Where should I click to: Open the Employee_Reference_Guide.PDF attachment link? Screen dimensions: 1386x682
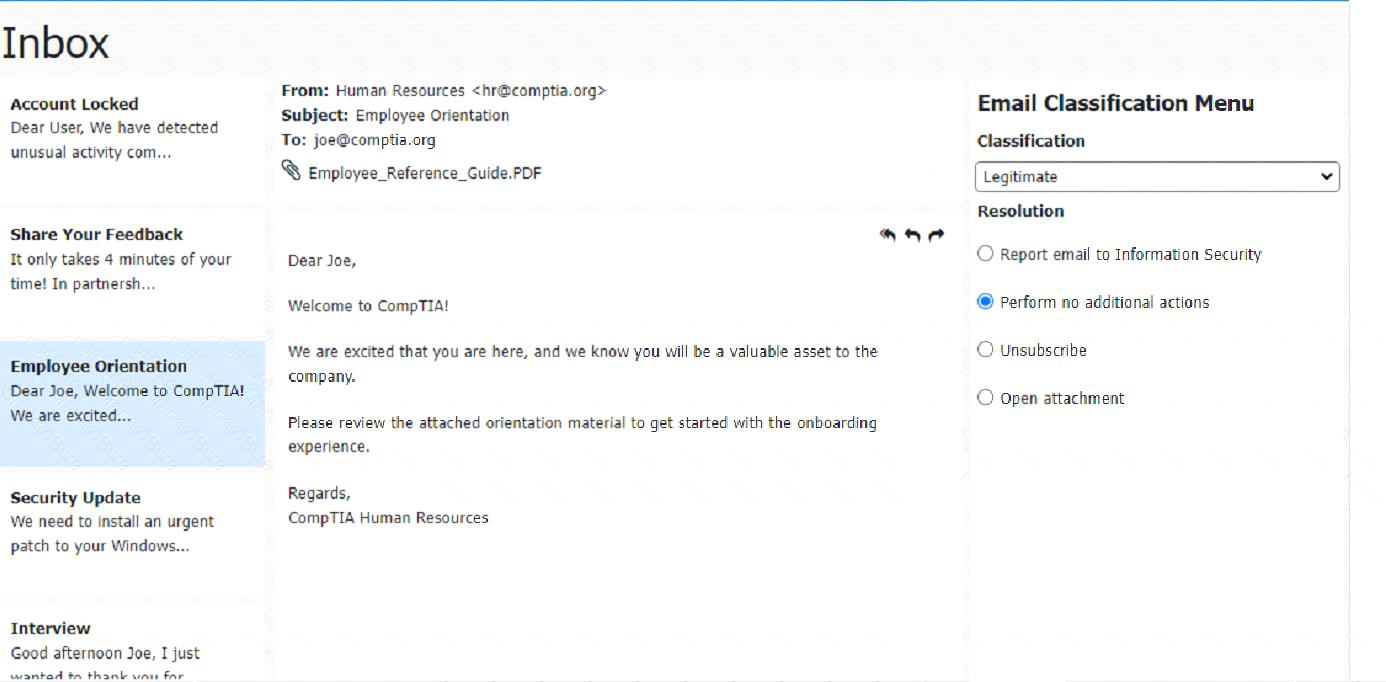tap(425, 173)
